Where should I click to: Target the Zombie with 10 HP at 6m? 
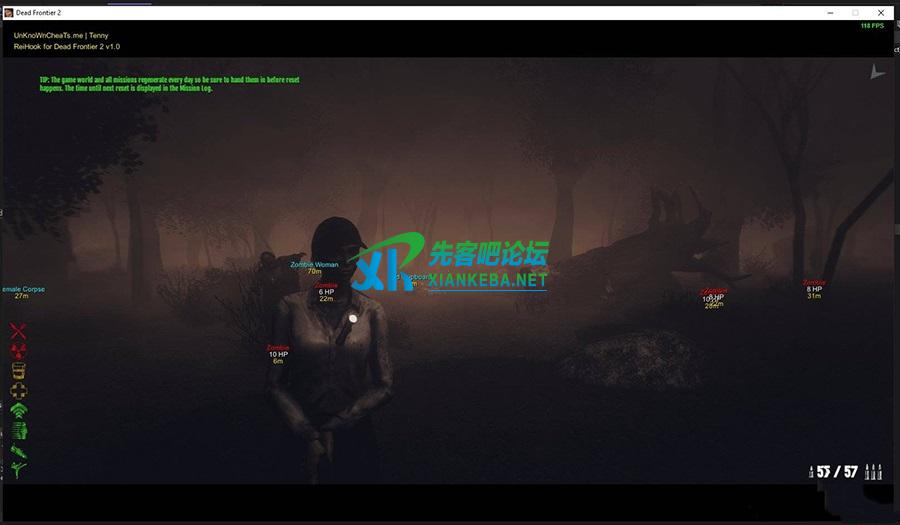(x=277, y=354)
